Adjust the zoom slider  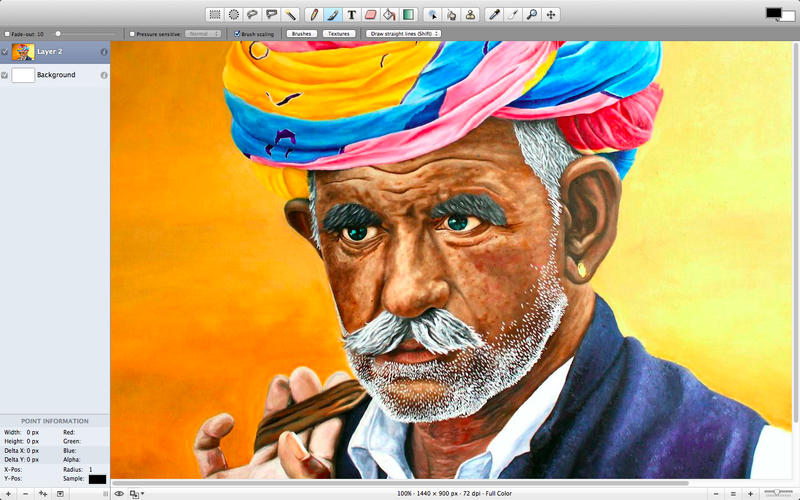coord(779,492)
